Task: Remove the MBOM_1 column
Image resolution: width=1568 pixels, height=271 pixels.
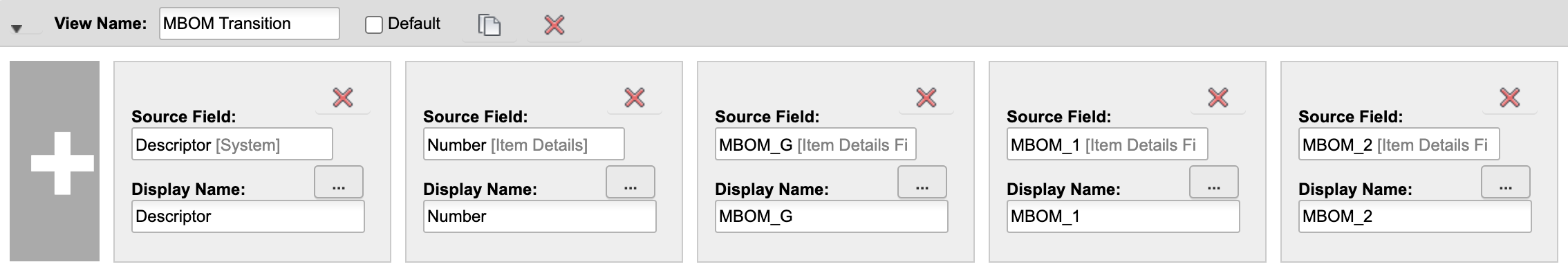Action: coord(1218,97)
